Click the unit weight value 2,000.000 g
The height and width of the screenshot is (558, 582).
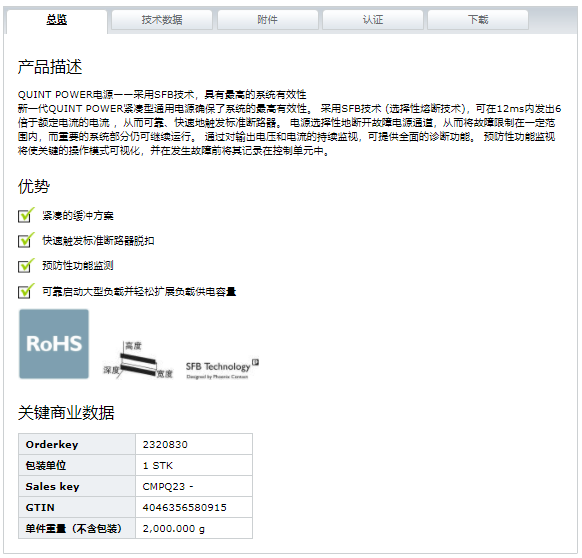tap(174, 528)
